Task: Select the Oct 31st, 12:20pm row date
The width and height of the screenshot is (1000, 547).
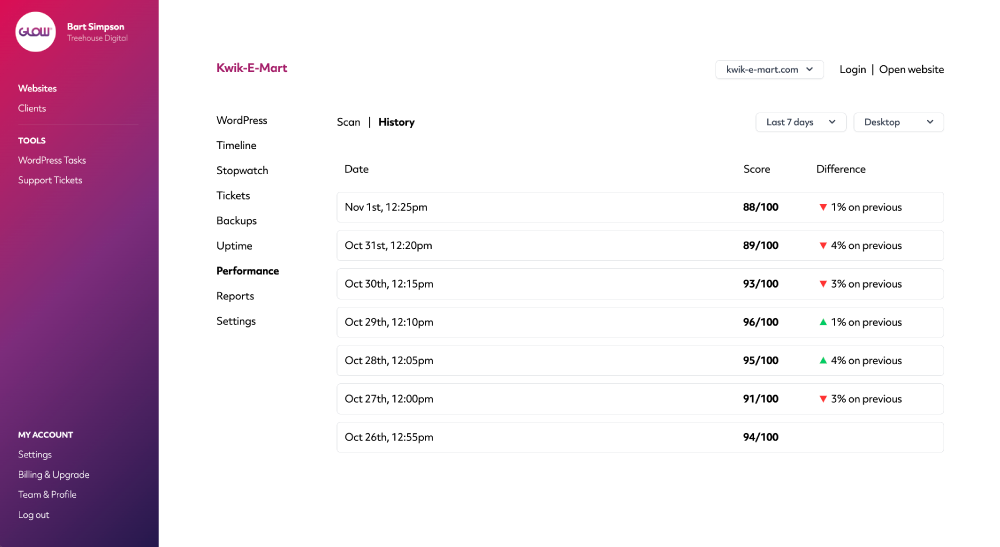Action: click(388, 245)
